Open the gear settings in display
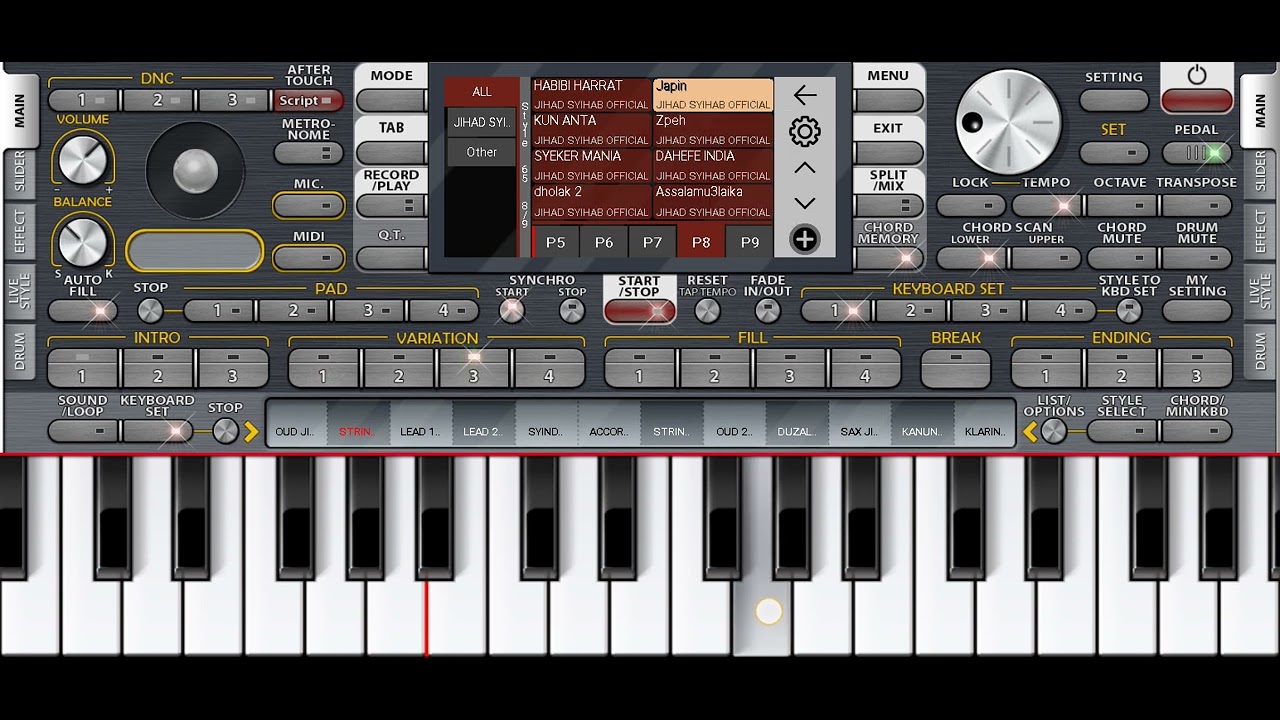This screenshot has width=1280, height=720. [805, 131]
